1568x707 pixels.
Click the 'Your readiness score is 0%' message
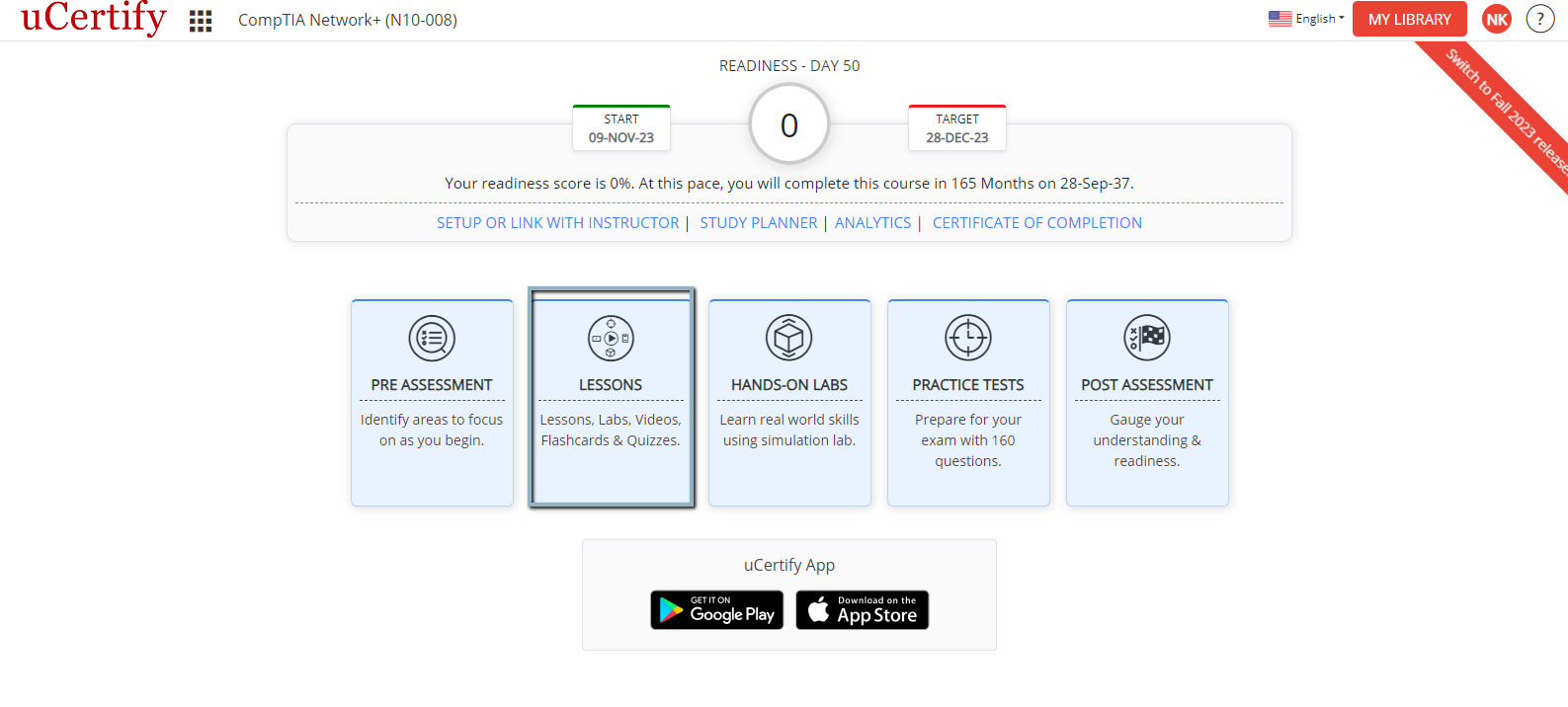coord(789,184)
